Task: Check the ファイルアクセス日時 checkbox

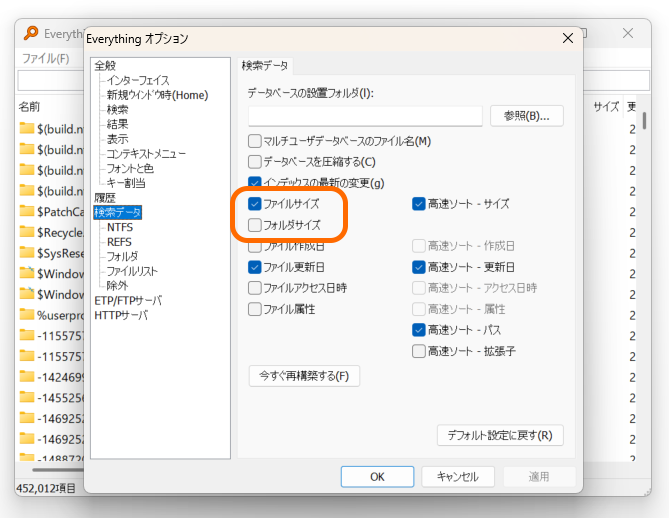Action: [255, 288]
